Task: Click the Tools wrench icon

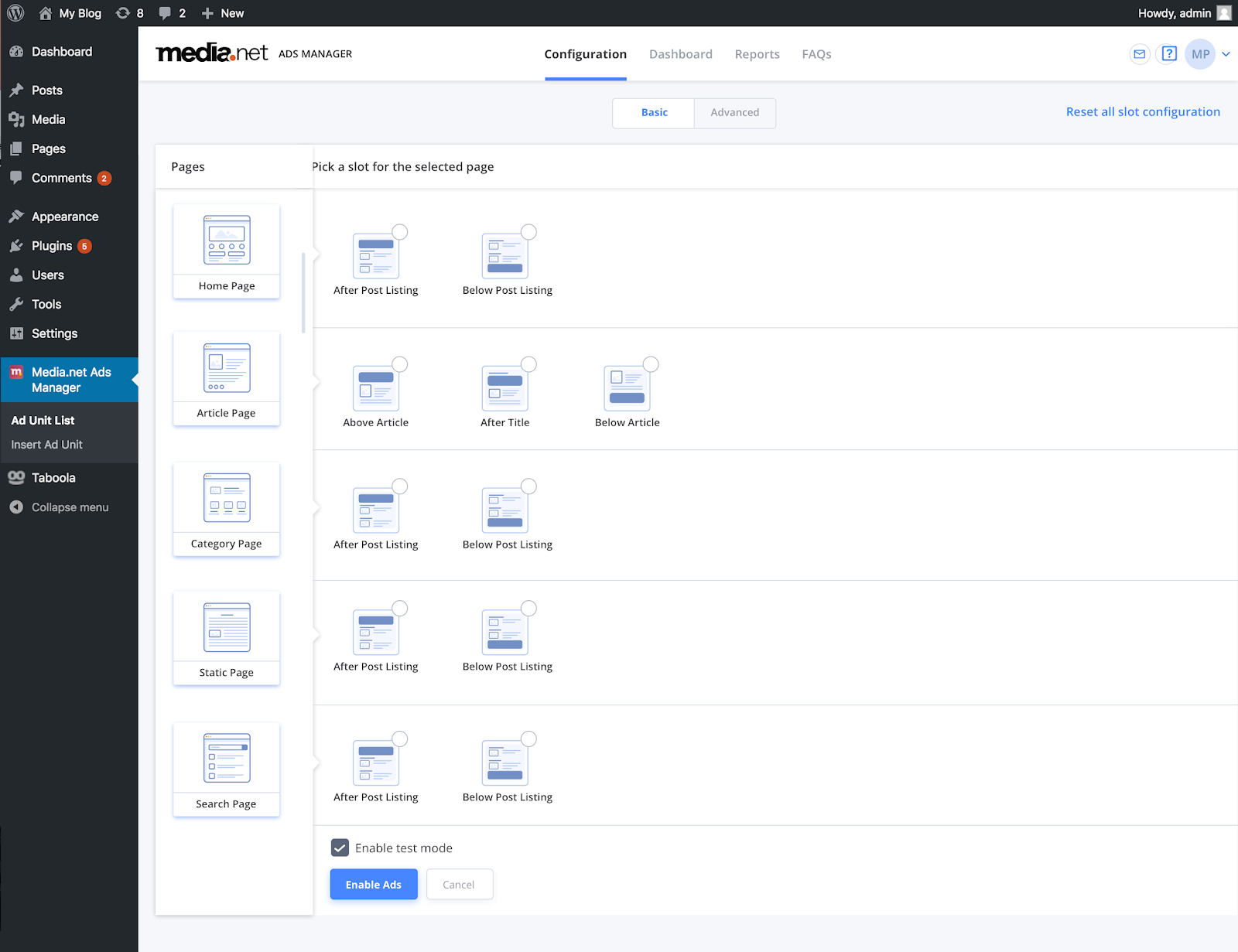Action: point(16,305)
